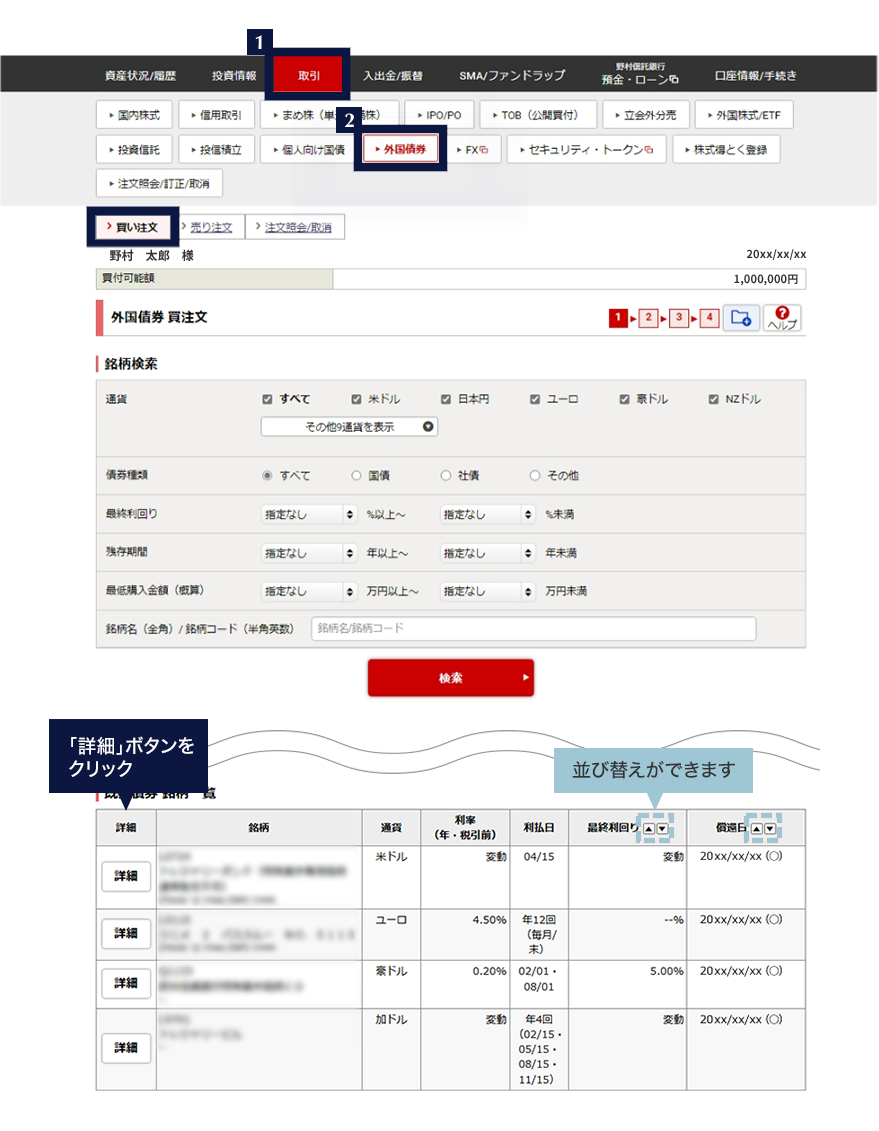Click step 2 indicator in order flow

(648, 317)
